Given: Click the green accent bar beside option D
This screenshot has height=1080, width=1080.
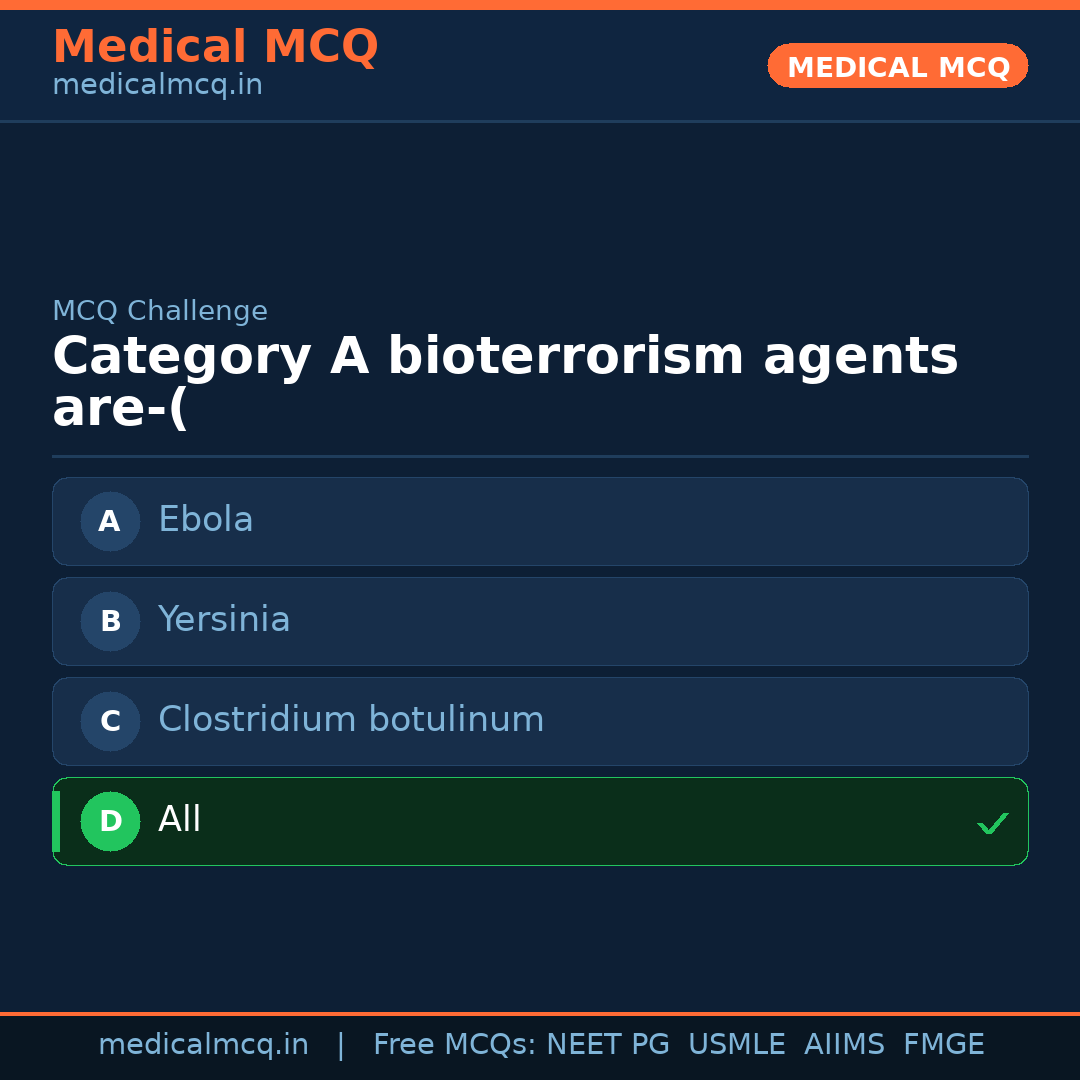Looking at the screenshot, I should [56, 821].
